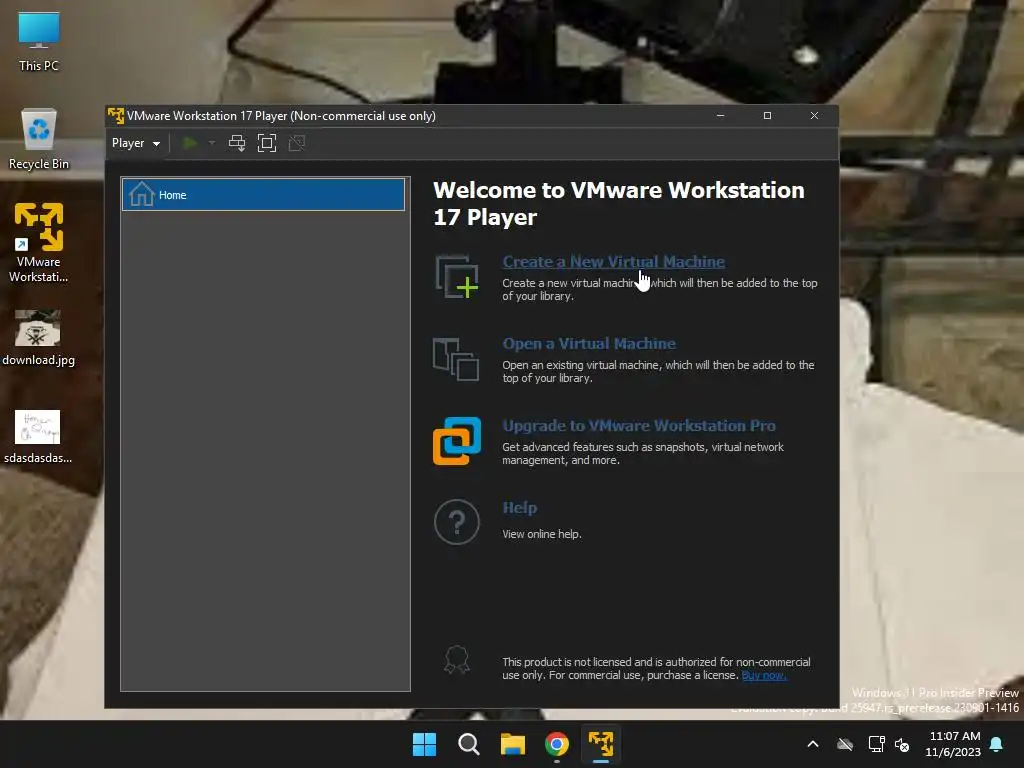Screen dimensions: 1024x768
Task: Click the muted volume tray icon
Action: click(x=902, y=744)
